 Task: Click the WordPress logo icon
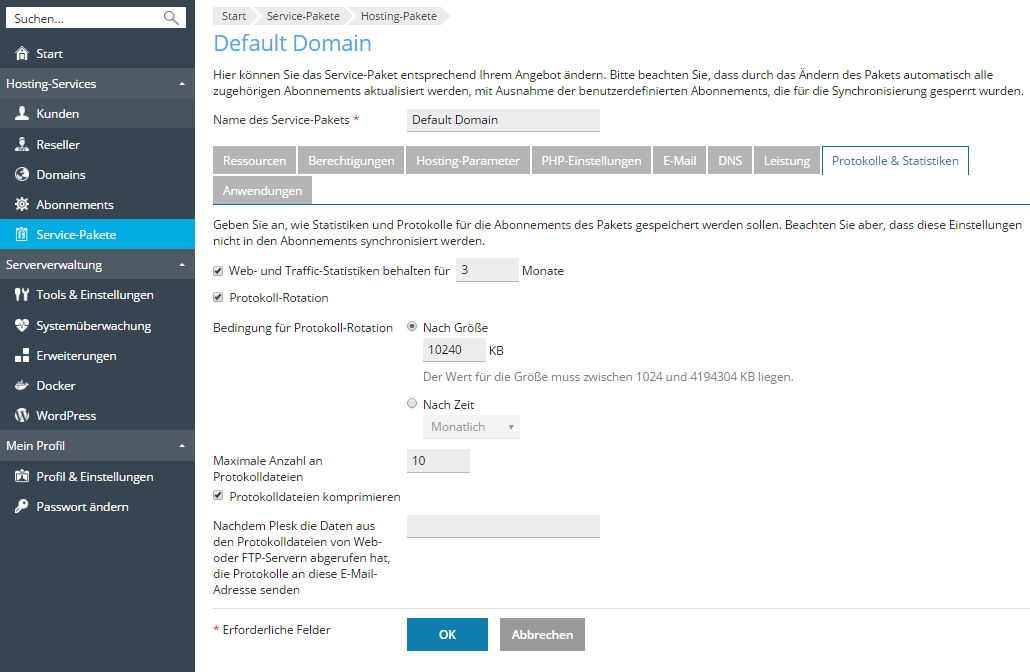click(x=22, y=416)
